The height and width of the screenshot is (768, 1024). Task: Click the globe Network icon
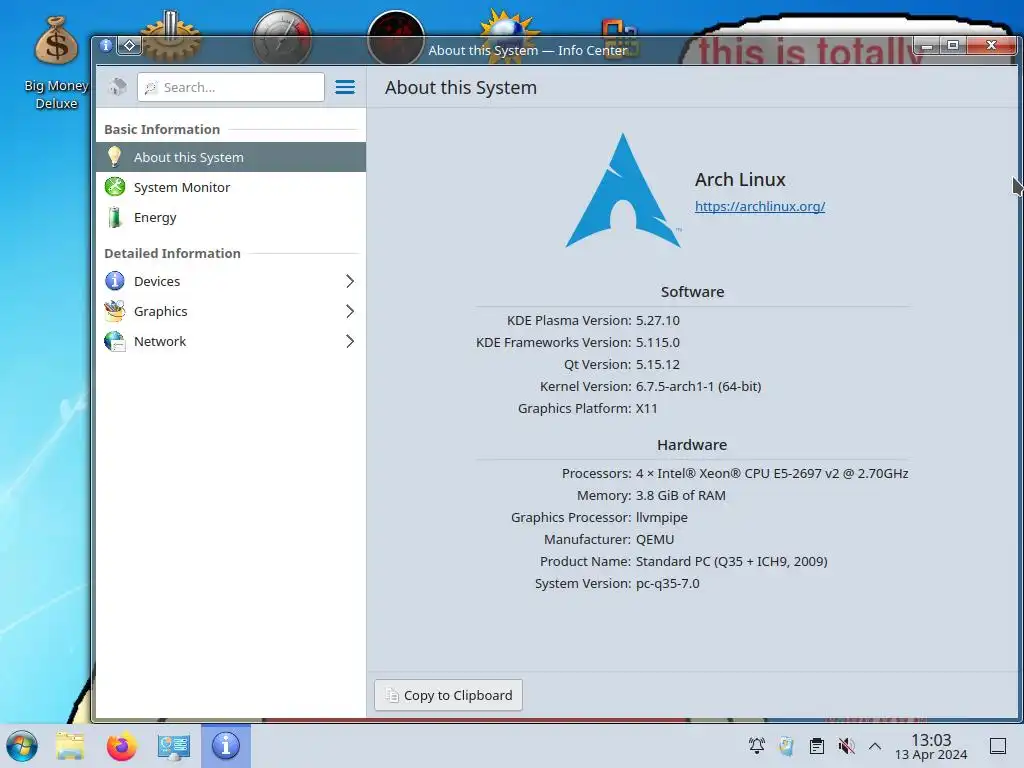point(115,342)
